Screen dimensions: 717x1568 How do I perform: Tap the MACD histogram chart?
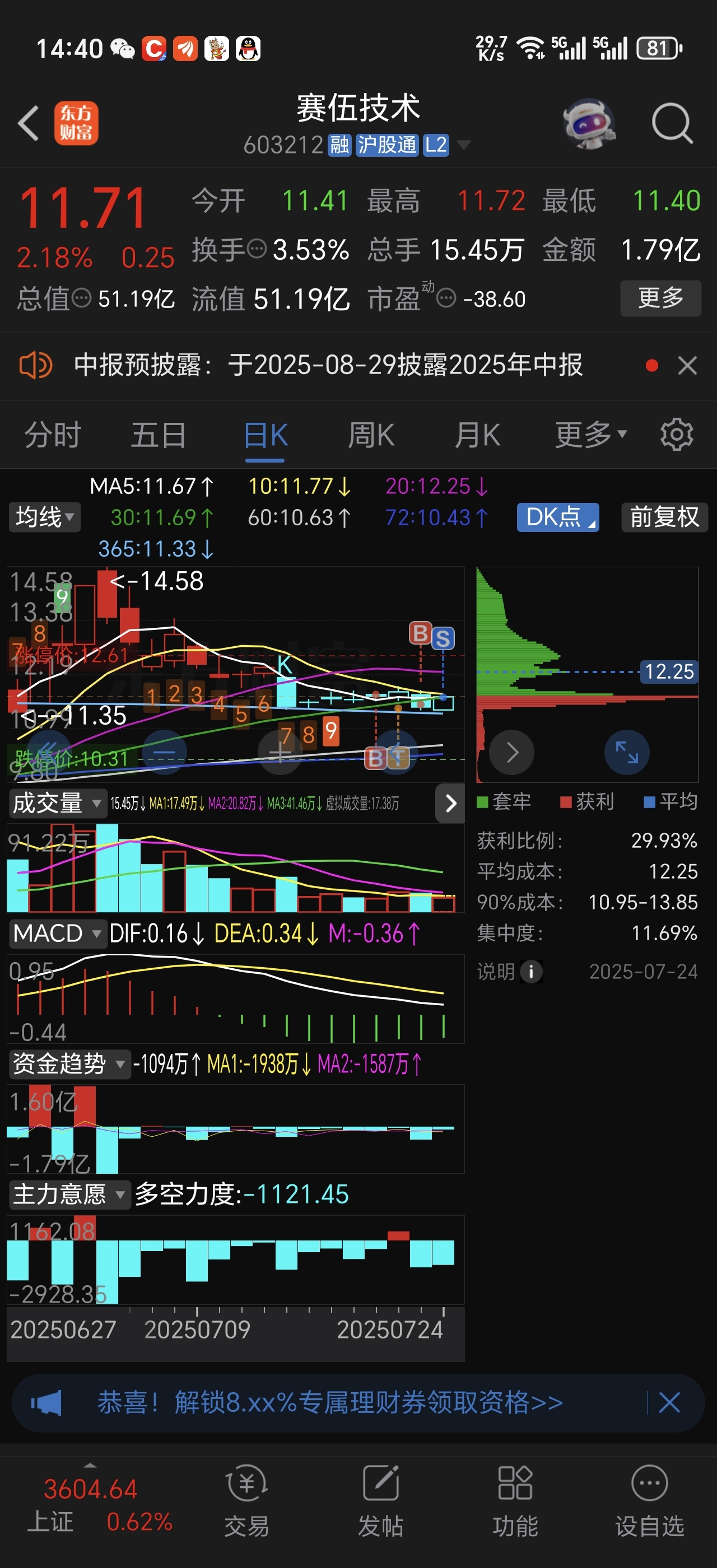236,998
